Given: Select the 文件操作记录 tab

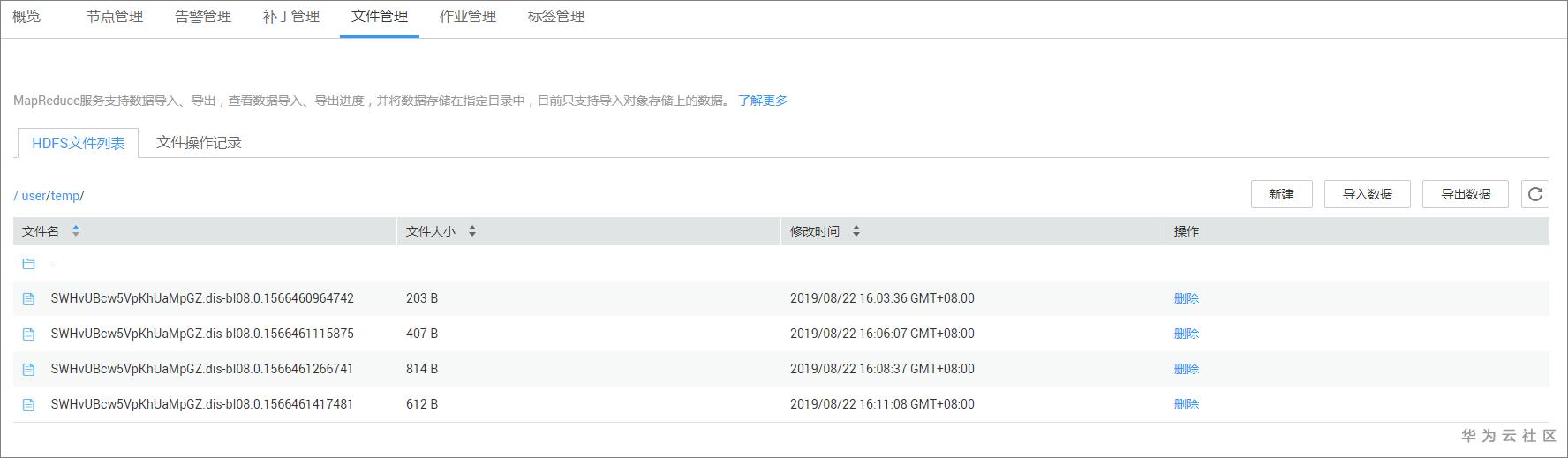Looking at the screenshot, I should (x=199, y=143).
